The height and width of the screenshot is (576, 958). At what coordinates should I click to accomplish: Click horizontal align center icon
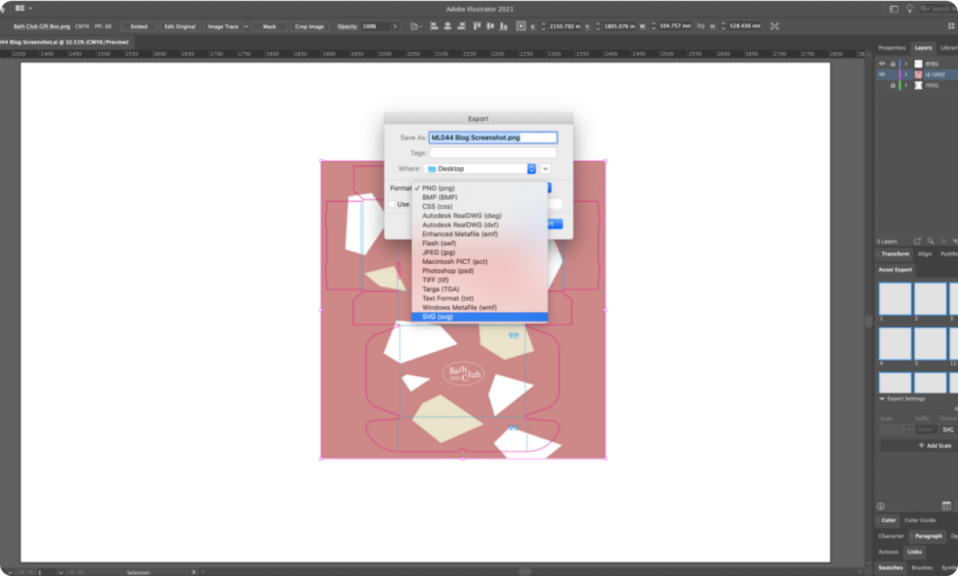pos(448,26)
